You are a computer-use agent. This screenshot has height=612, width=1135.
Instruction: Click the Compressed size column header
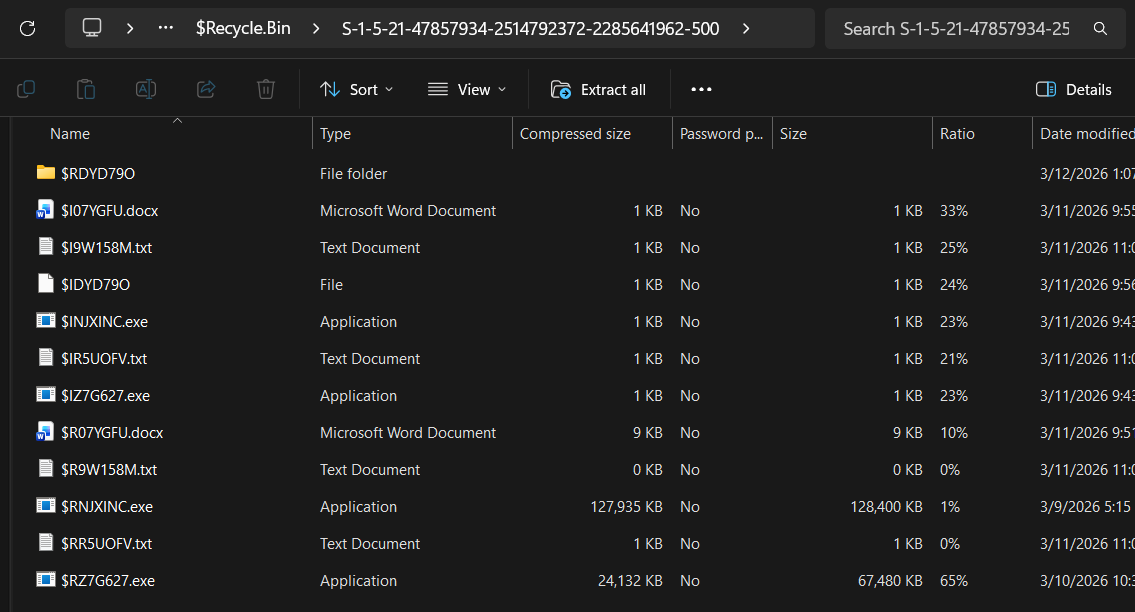tap(575, 134)
